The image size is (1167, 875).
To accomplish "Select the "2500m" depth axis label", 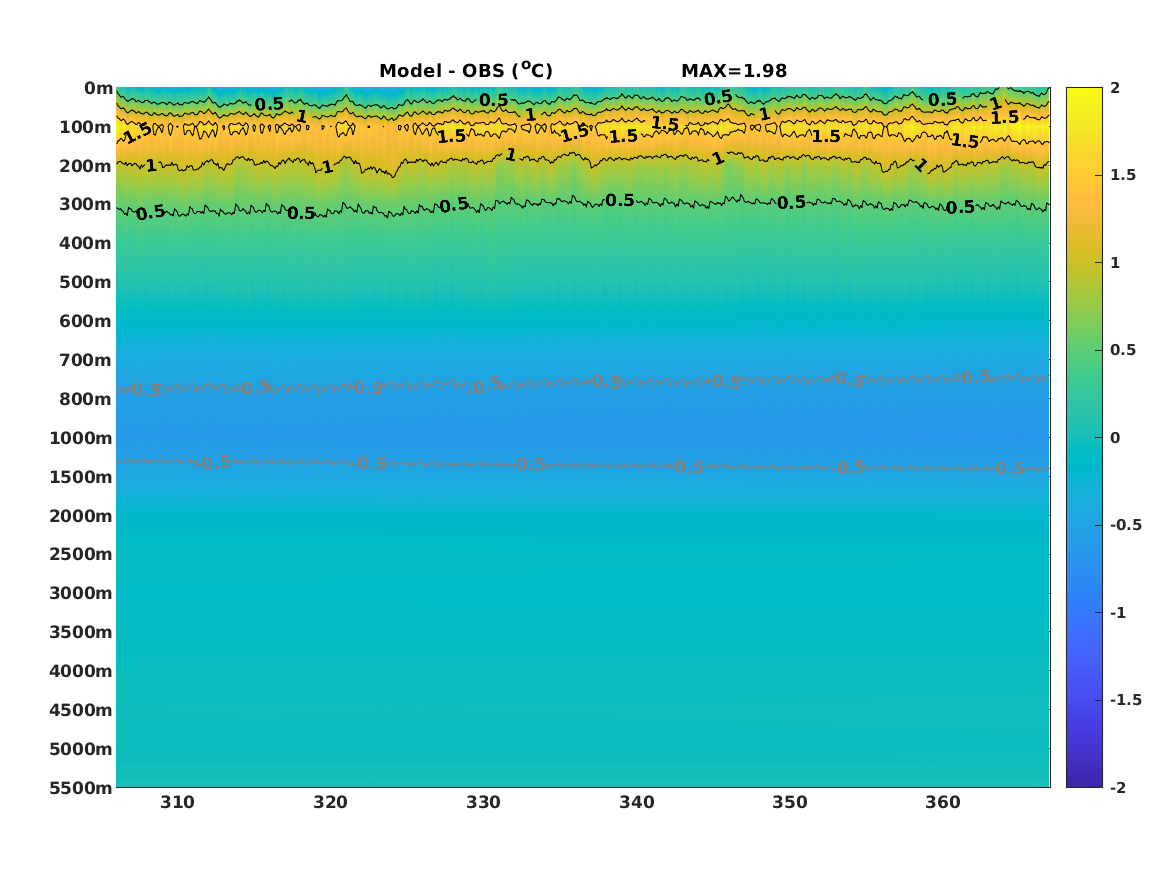I will click(81, 554).
